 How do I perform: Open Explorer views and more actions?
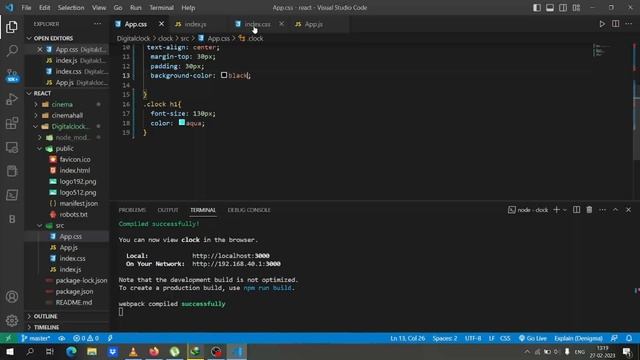(98, 24)
